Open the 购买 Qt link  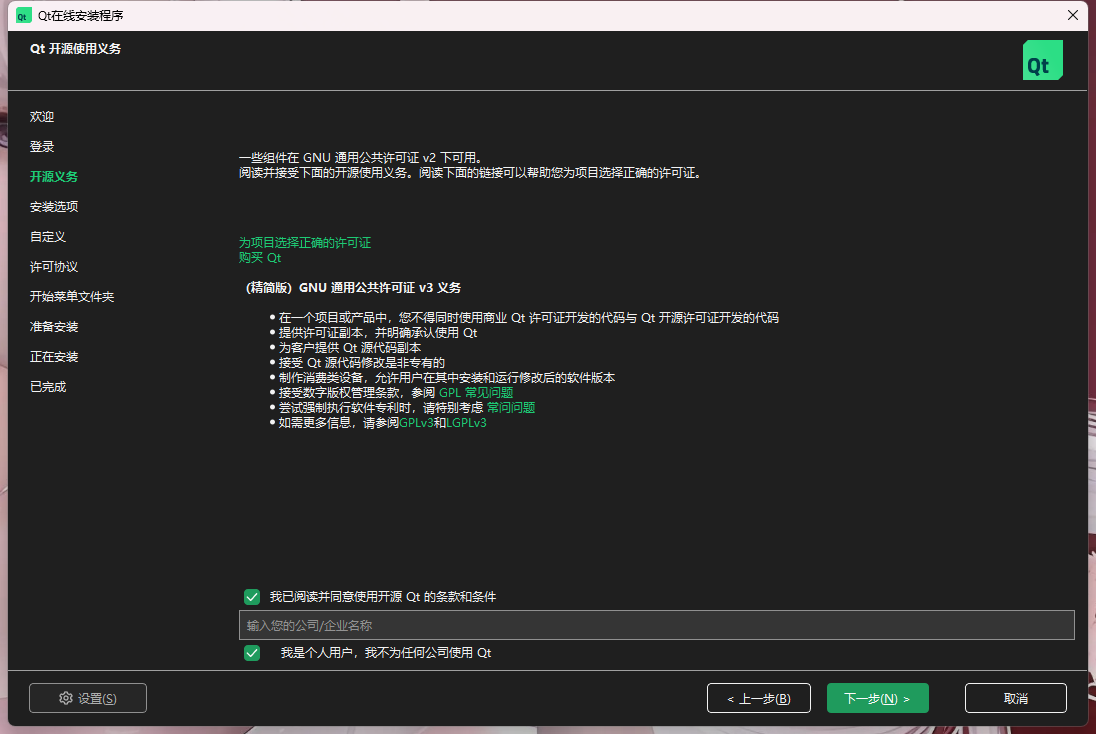[x=260, y=258]
